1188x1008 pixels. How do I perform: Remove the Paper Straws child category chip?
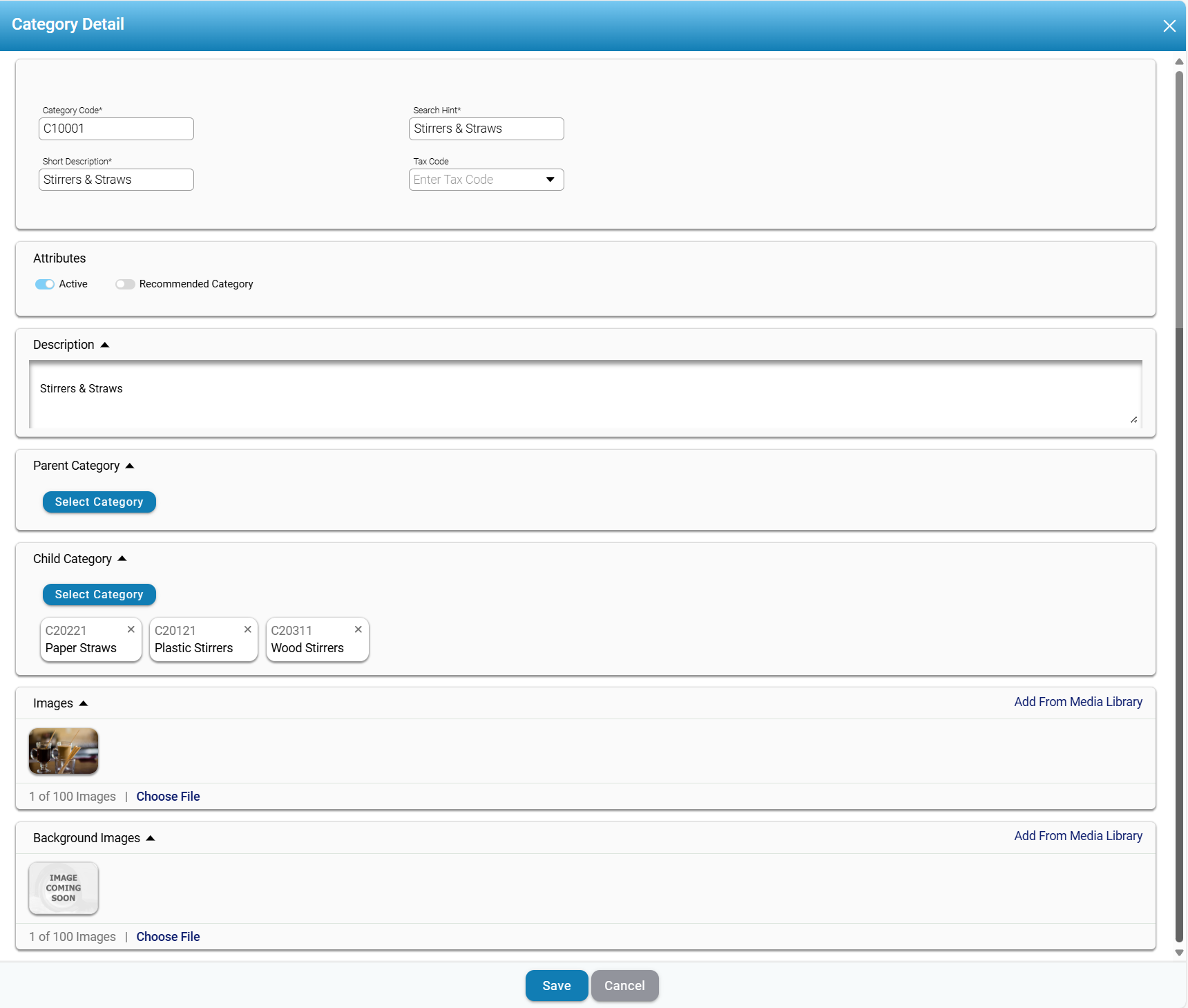(x=131, y=629)
